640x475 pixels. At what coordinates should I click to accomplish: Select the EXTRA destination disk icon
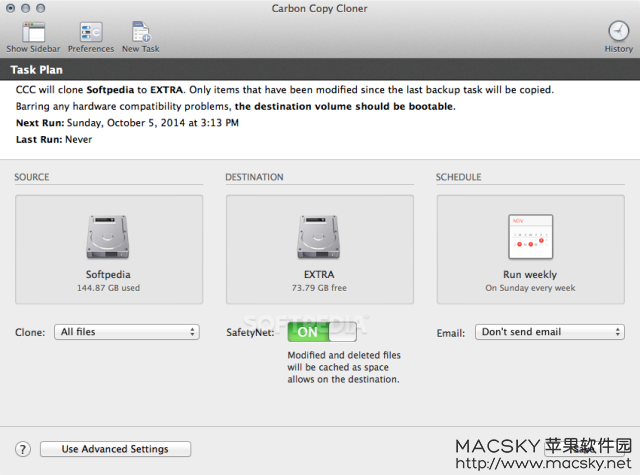click(319, 237)
